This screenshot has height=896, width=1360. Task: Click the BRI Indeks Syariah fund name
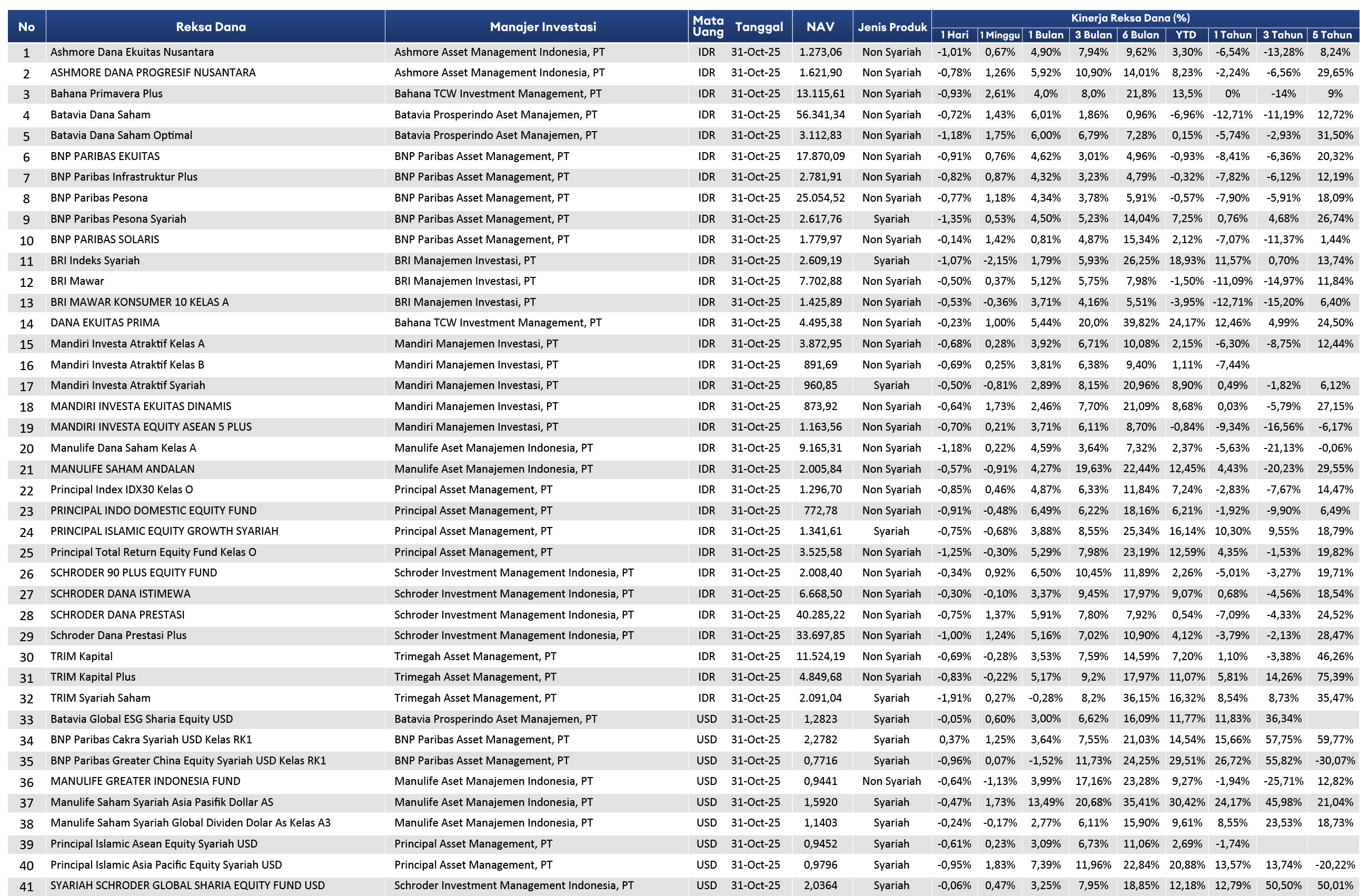pos(95,260)
